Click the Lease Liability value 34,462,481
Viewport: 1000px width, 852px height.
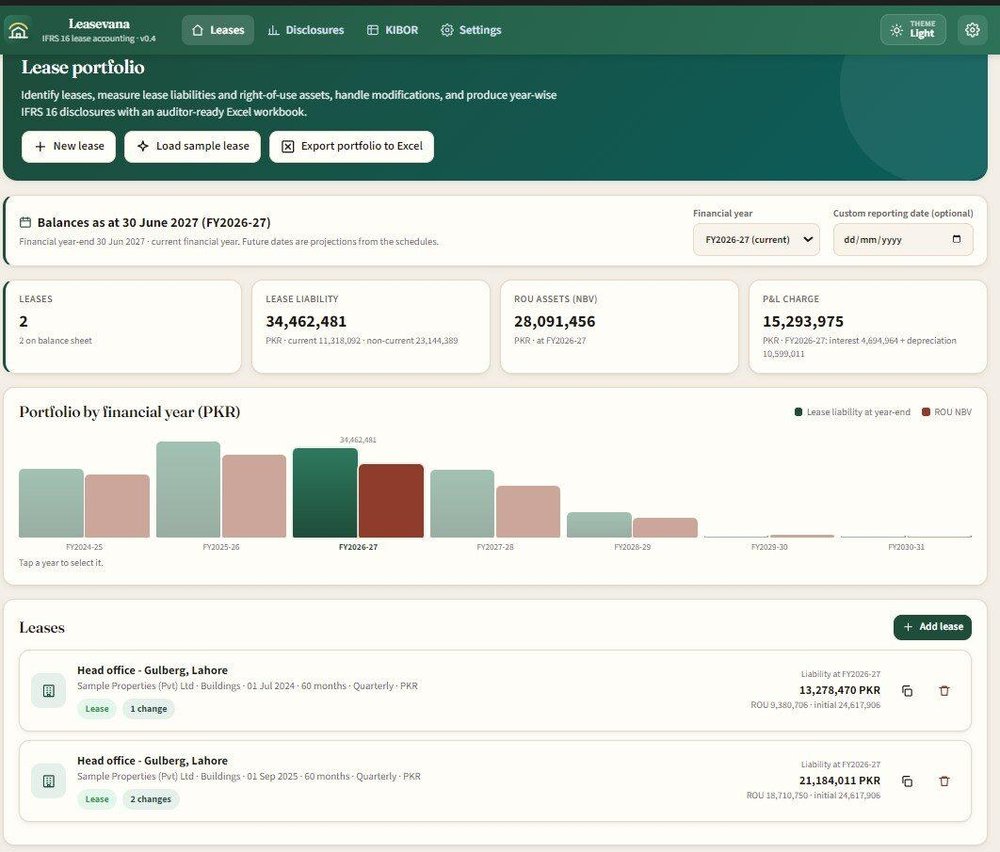306,322
